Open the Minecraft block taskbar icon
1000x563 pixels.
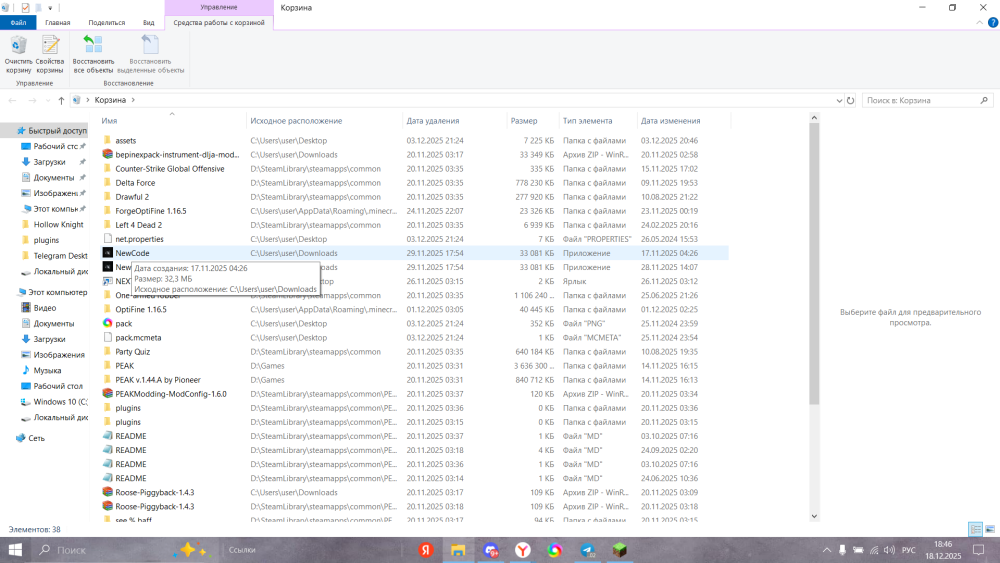tap(619, 550)
